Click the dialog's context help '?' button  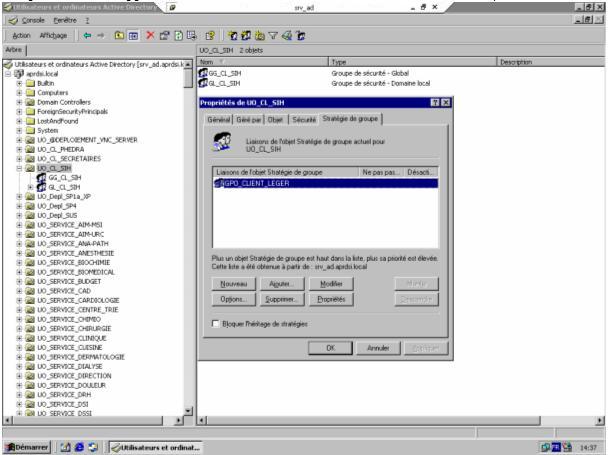pyautogui.click(x=435, y=102)
